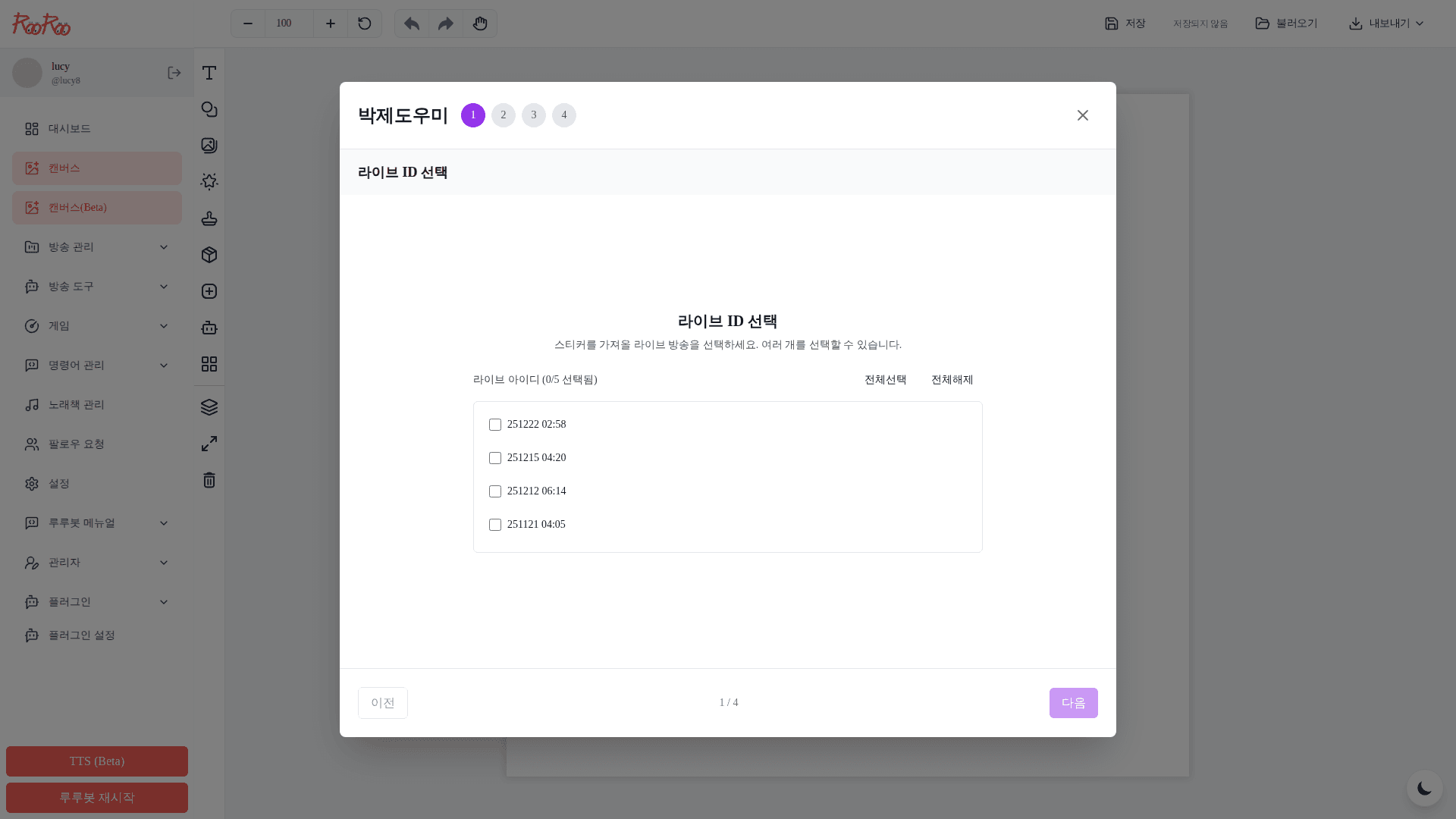Check the 251215 04:20 live ID
This screenshot has width=1456, height=819.
tap(495, 458)
